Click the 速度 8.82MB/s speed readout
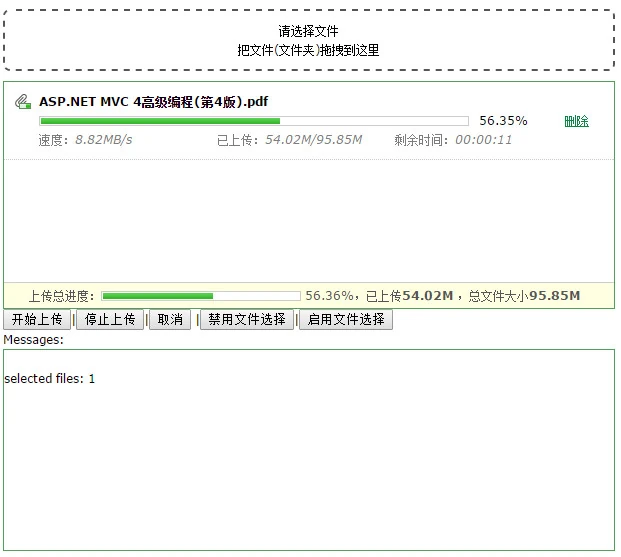This screenshot has height=557, width=621. (86, 140)
